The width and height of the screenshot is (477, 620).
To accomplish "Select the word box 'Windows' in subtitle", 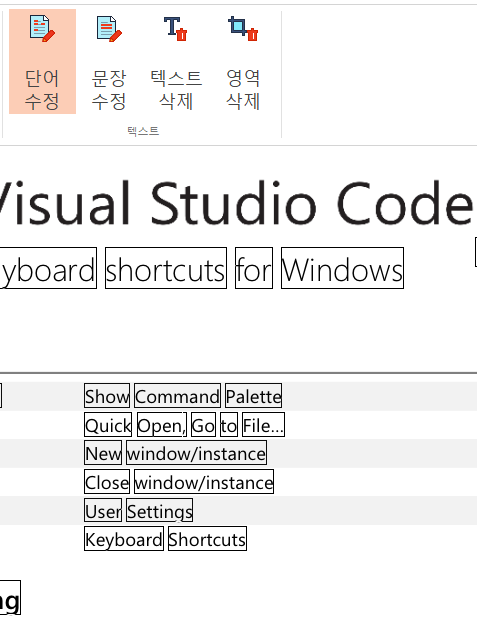I will coord(343,268).
